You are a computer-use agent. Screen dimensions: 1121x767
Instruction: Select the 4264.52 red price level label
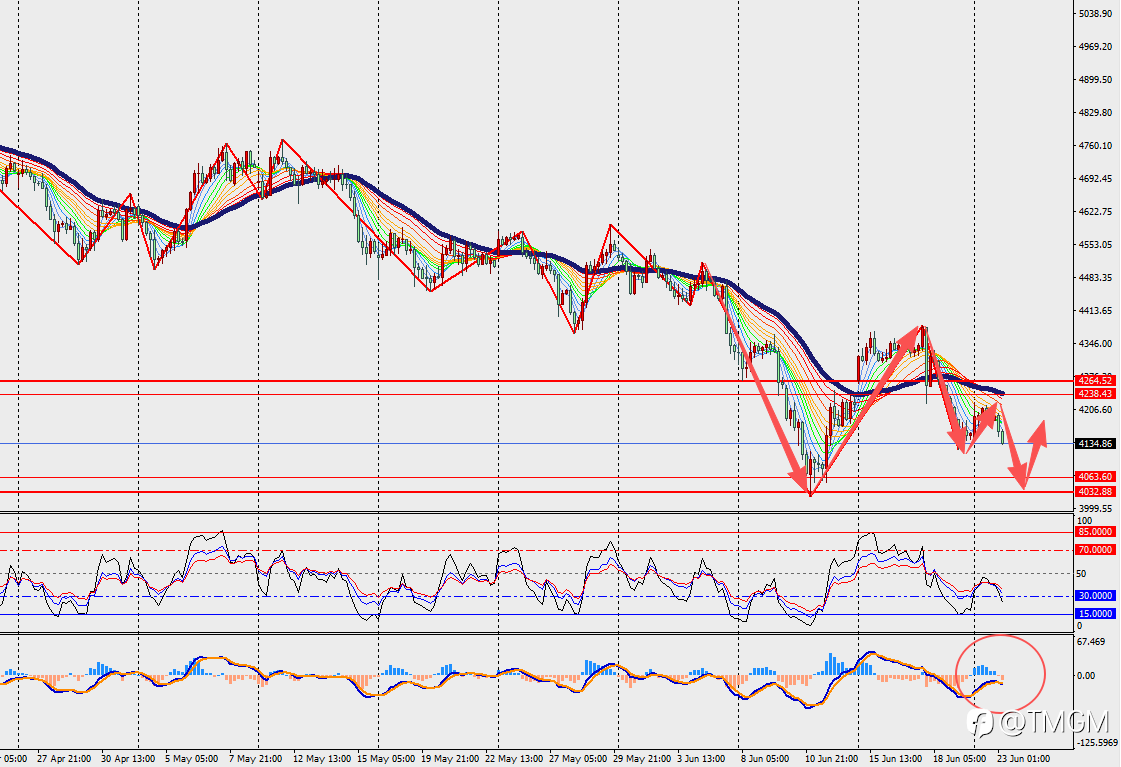[1095, 381]
